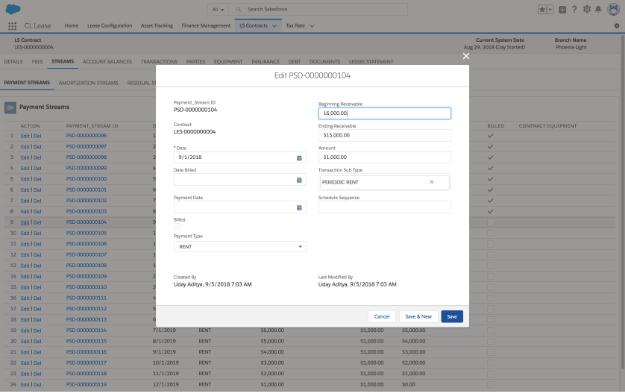The image size is (625, 392).
Task: Open the user profile avatar
Action: coord(613,9)
